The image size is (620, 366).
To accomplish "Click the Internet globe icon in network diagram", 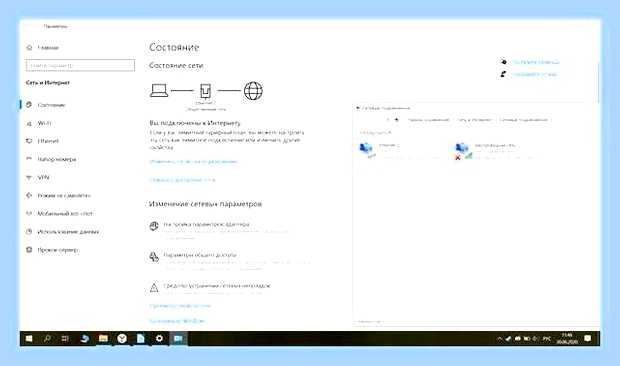I will pos(253,91).
